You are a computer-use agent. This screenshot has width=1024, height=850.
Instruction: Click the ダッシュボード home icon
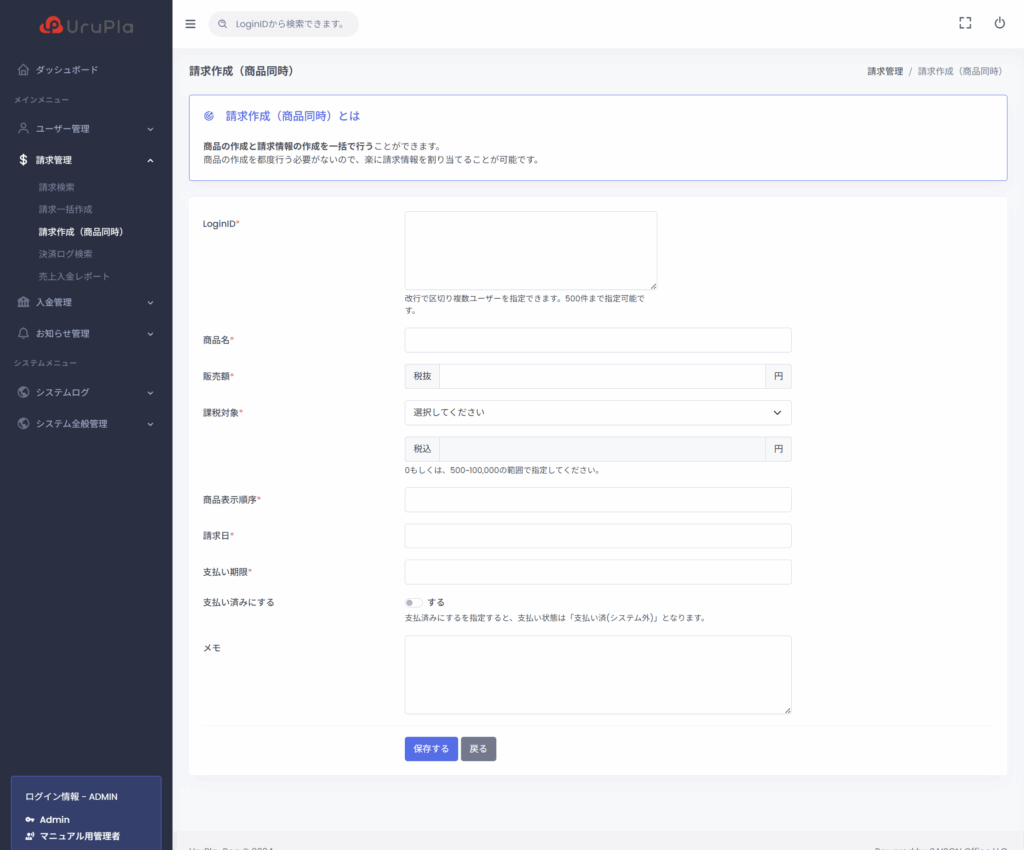click(x=23, y=70)
